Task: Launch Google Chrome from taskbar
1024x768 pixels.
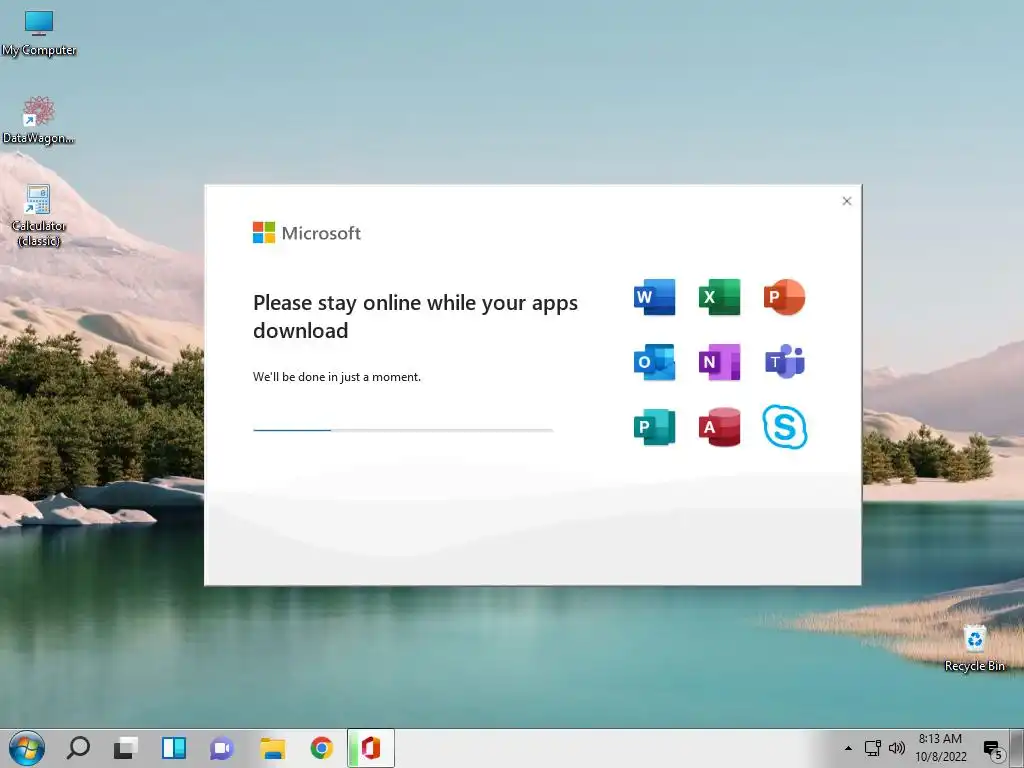Action: [321, 748]
